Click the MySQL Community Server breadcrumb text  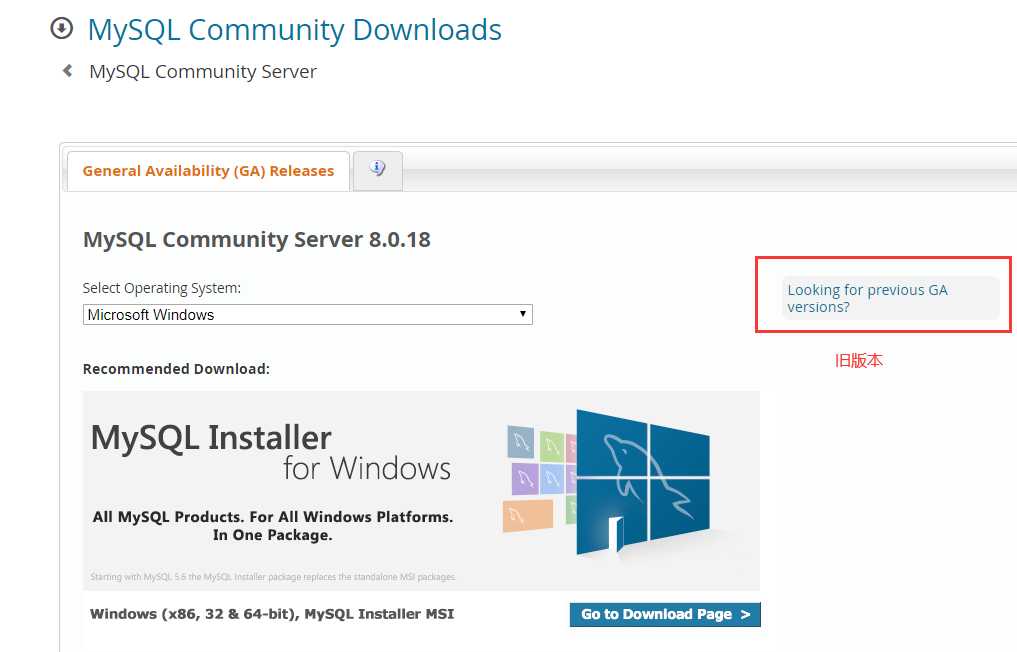(202, 71)
